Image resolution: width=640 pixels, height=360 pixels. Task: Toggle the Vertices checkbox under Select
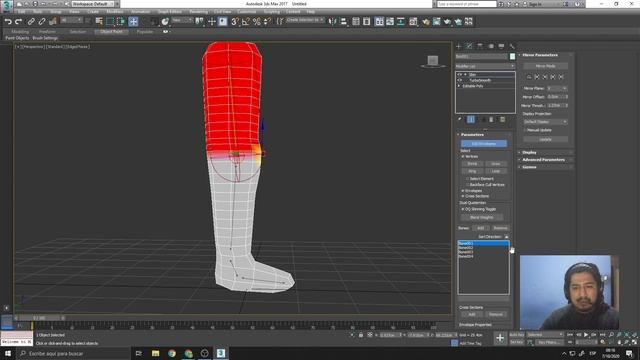[463, 156]
